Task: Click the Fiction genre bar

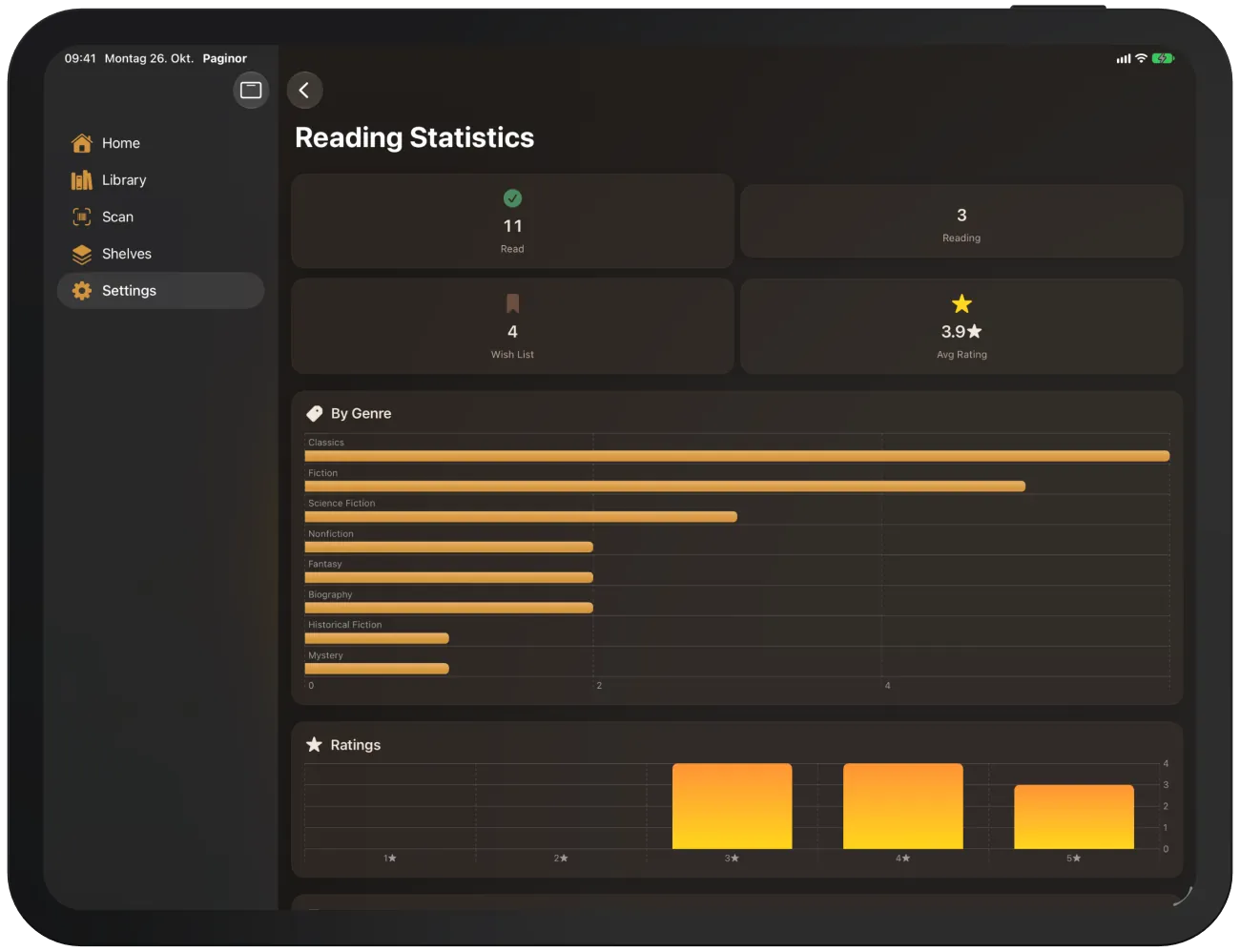Action: tap(665, 486)
